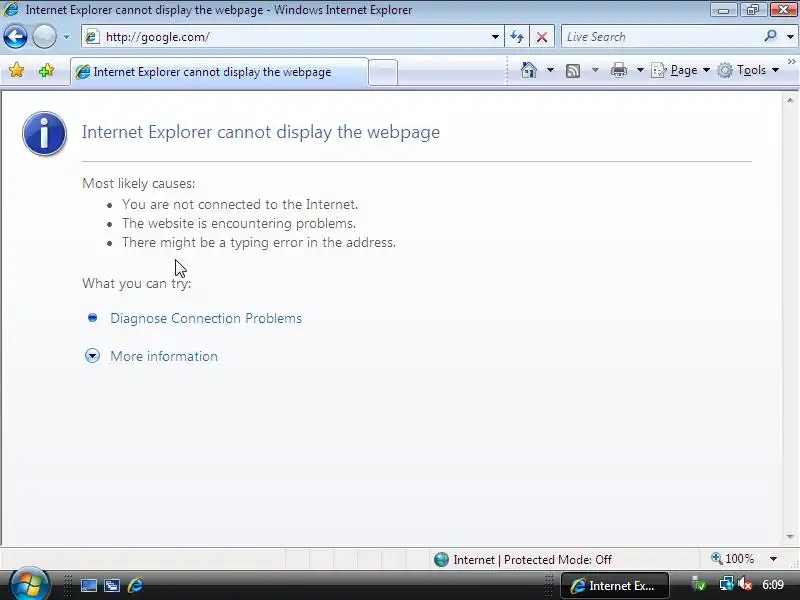Click the globe security zone icon
The image size is (800, 600).
click(x=441, y=560)
